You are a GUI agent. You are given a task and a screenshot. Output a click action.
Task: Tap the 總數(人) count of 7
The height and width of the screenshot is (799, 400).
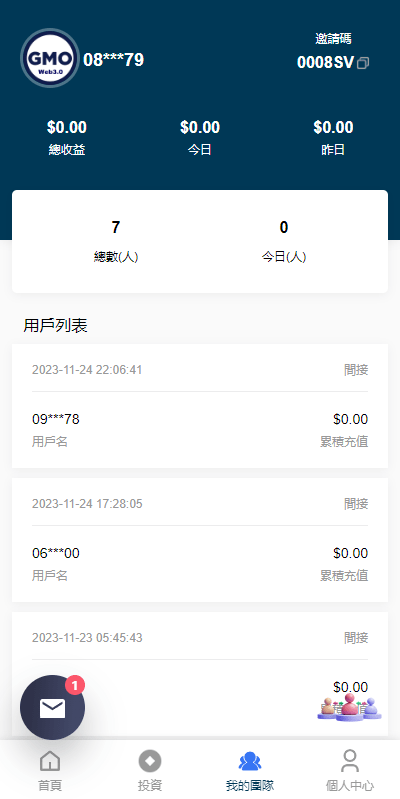click(x=116, y=227)
